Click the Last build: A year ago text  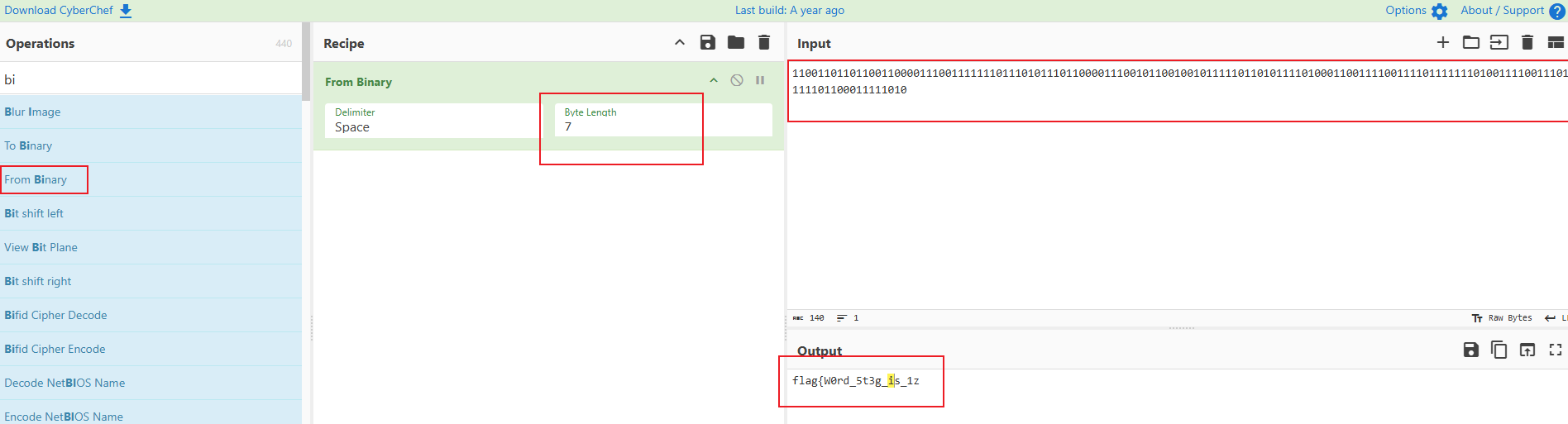[790, 10]
